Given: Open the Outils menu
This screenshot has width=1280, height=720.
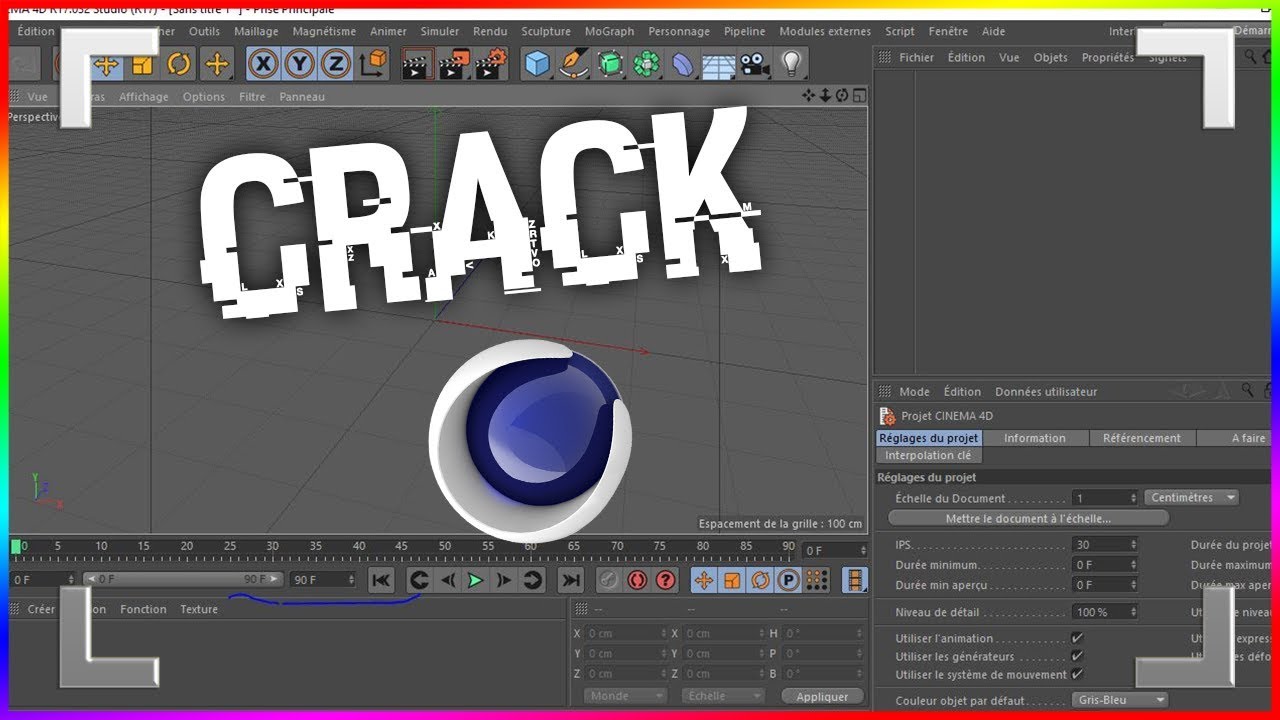Looking at the screenshot, I should [204, 31].
